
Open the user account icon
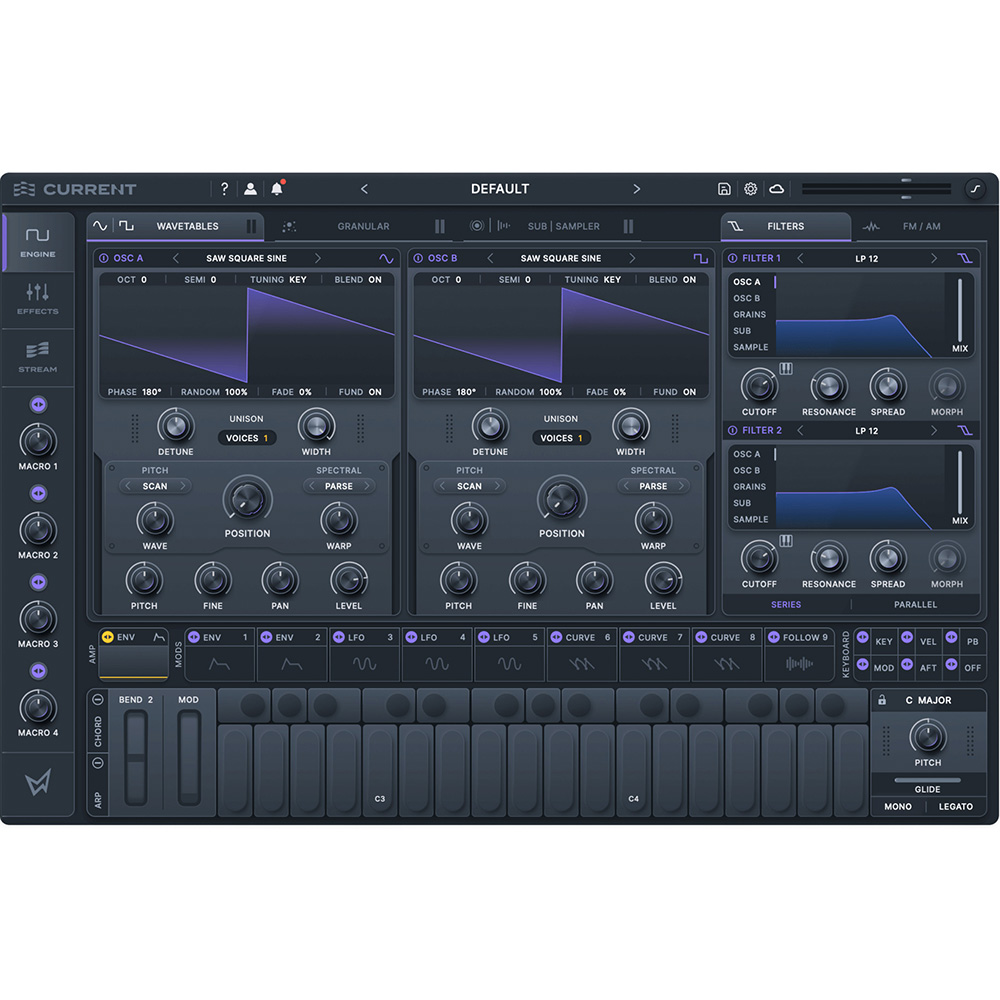coord(251,189)
